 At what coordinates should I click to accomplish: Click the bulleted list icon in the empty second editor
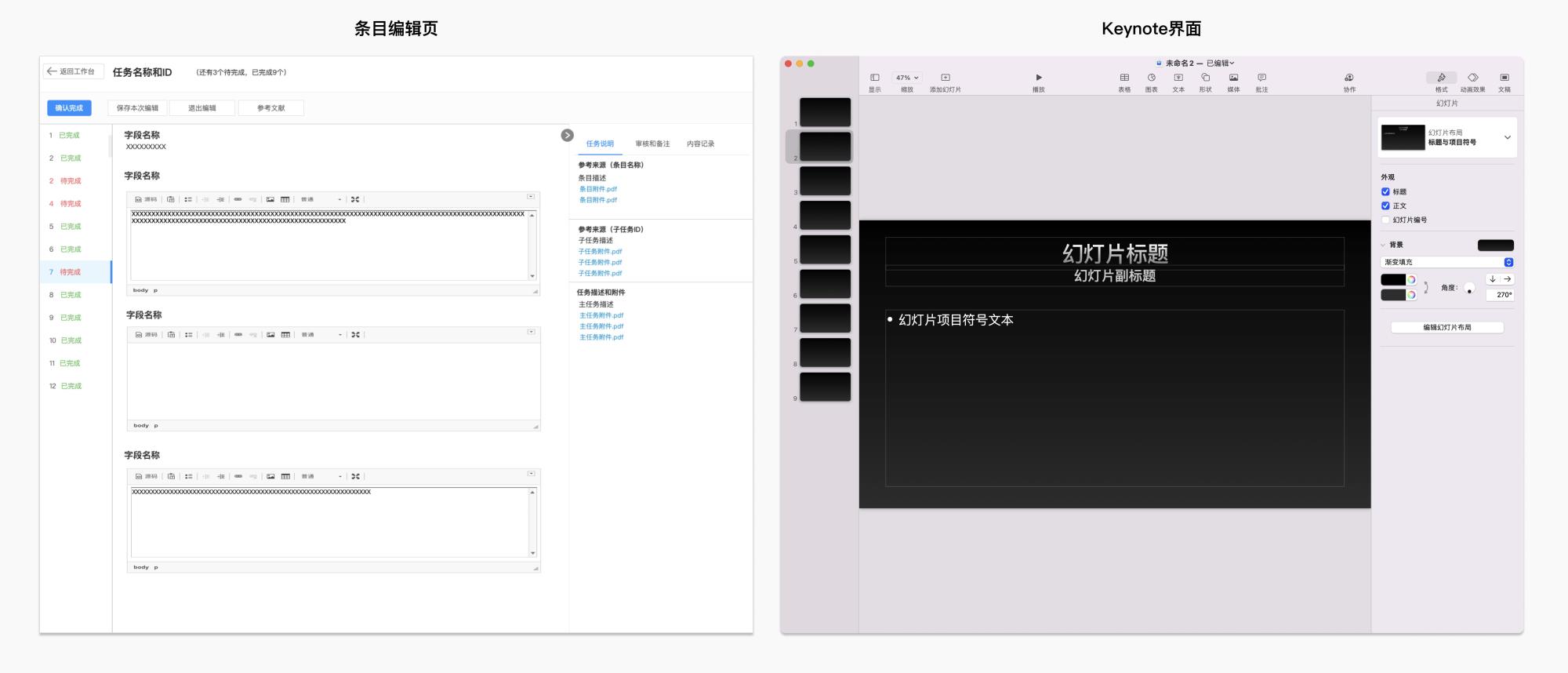188,334
